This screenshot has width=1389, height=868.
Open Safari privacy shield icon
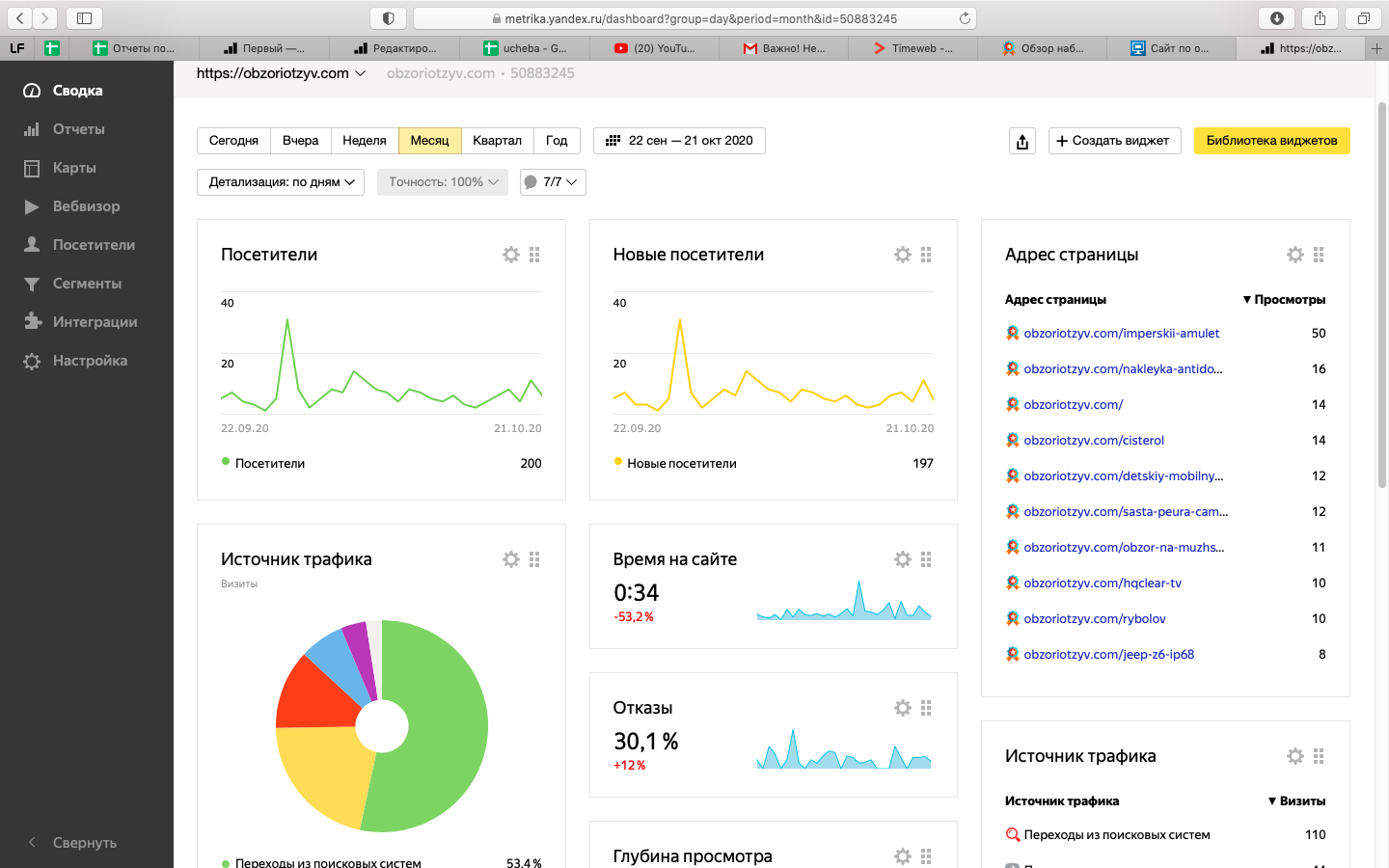[389, 18]
